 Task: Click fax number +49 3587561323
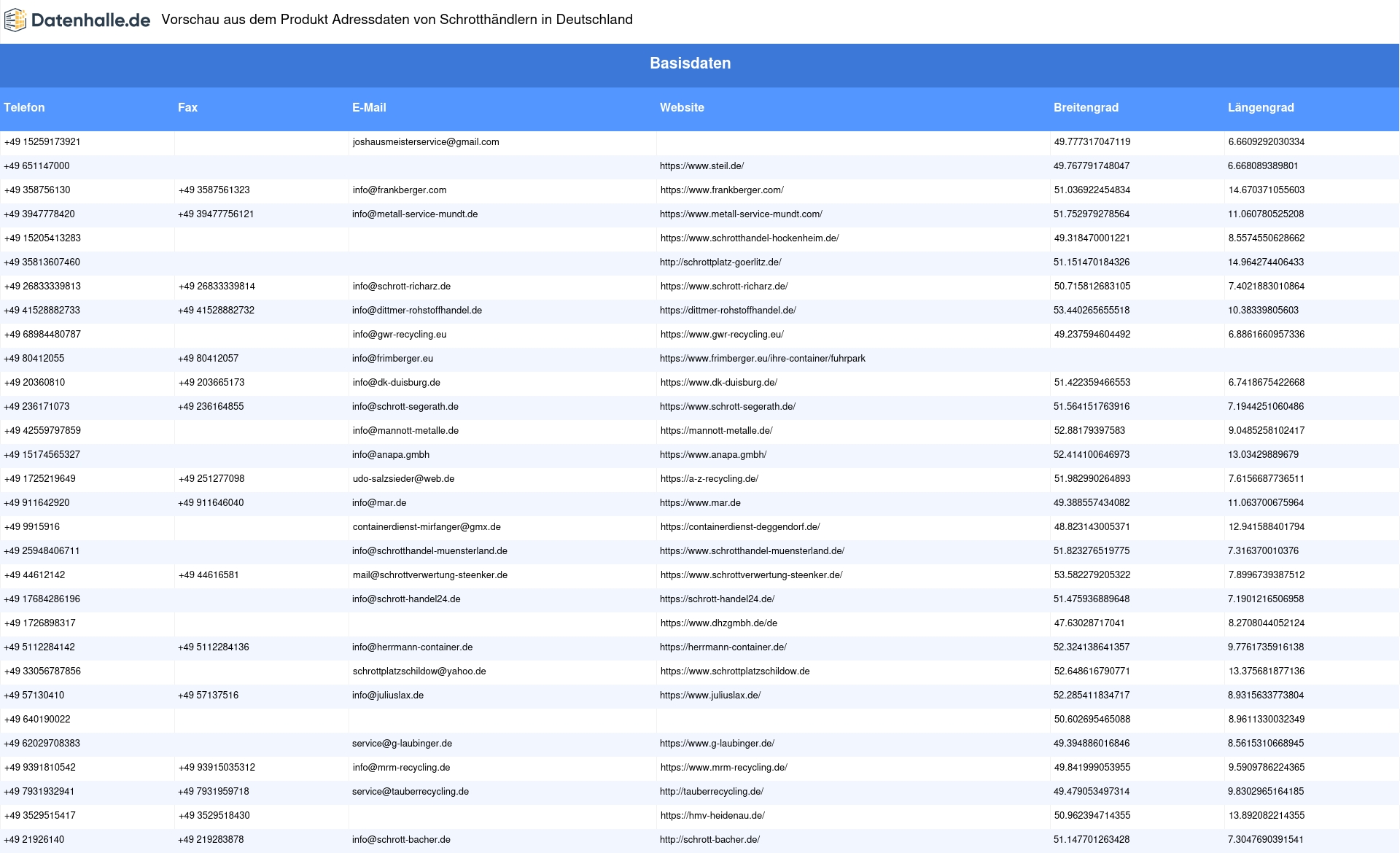[x=214, y=190]
